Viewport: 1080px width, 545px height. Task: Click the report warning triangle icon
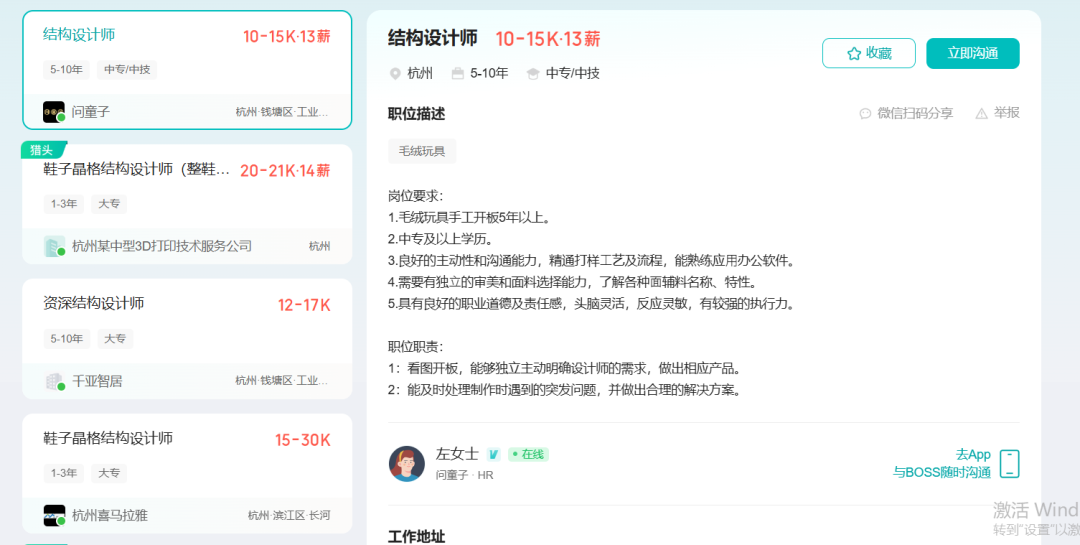point(981,114)
